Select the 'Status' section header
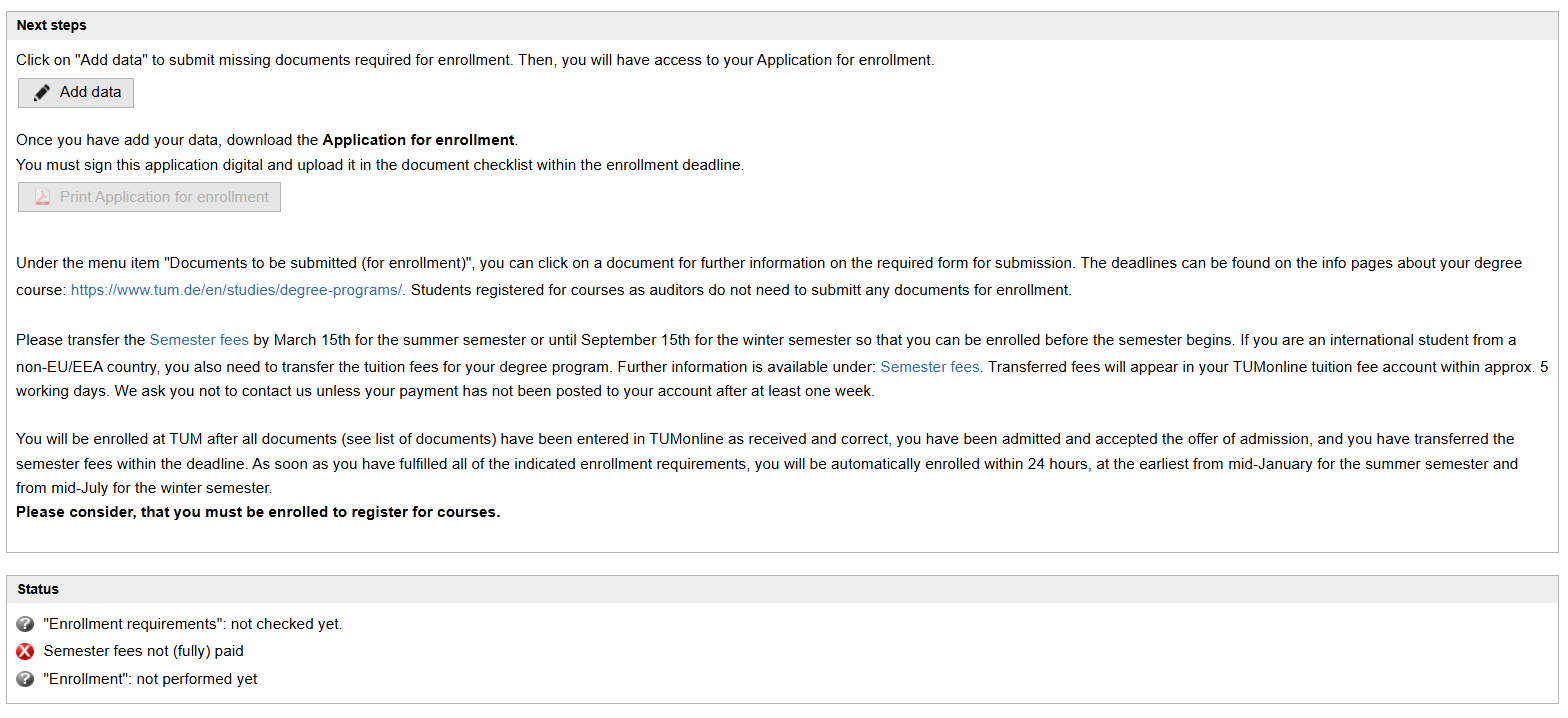Screen dimensions: 1568x718 click(x=782, y=589)
